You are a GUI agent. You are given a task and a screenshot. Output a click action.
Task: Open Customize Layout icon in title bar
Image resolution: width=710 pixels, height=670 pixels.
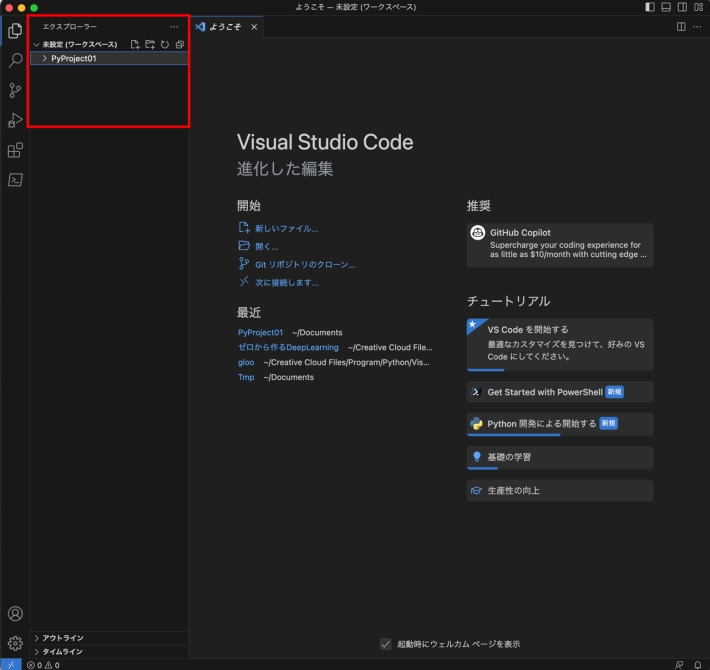tap(698, 7)
